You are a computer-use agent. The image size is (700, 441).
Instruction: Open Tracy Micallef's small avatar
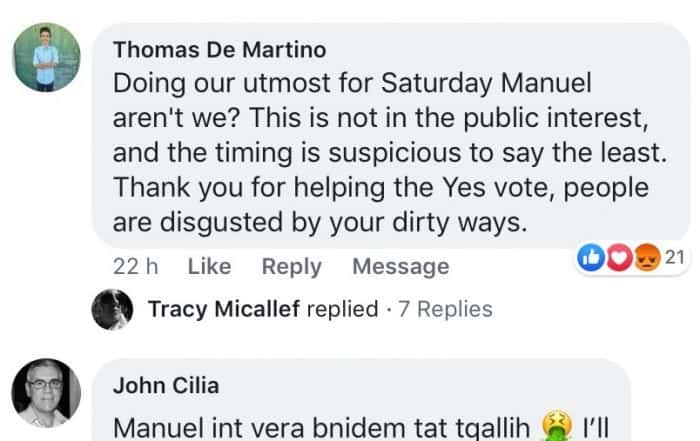(112, 309)
